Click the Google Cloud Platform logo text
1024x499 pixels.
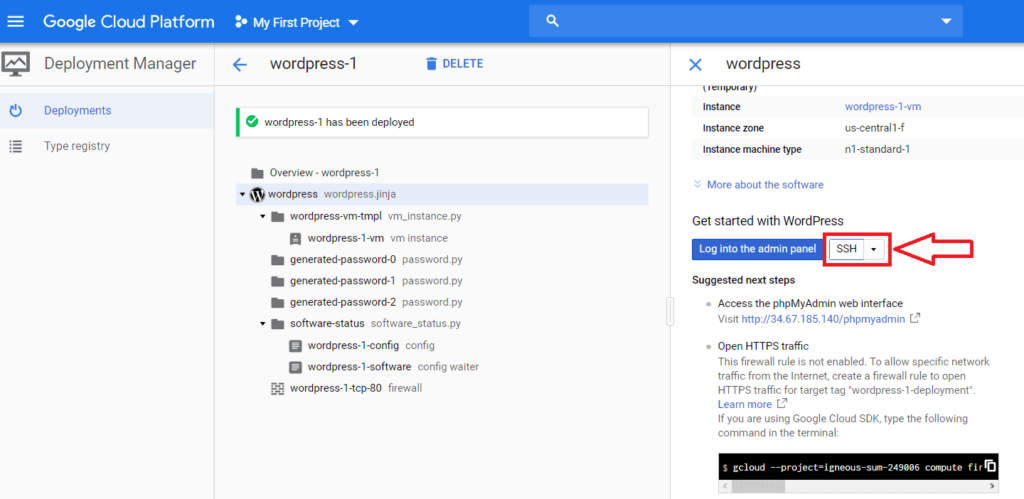tap(129, 22)
